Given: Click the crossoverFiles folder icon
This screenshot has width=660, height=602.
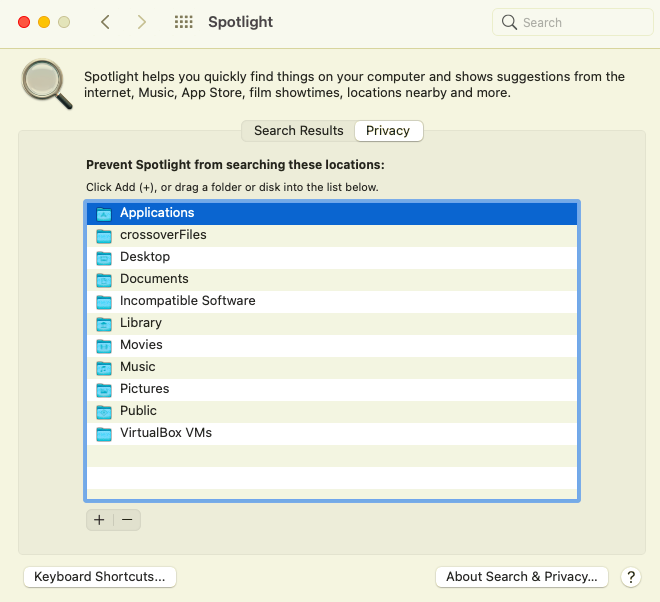Looking at the screenshot, I should (104, 236).
